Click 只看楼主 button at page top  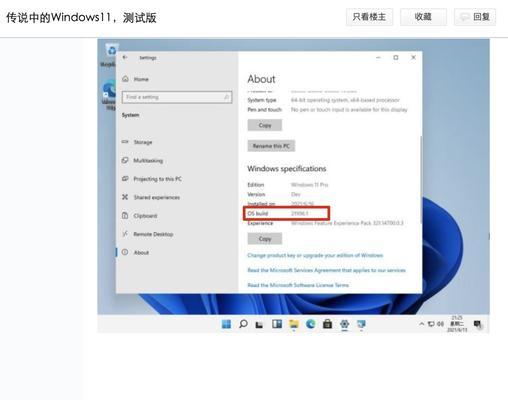point(369,17)
